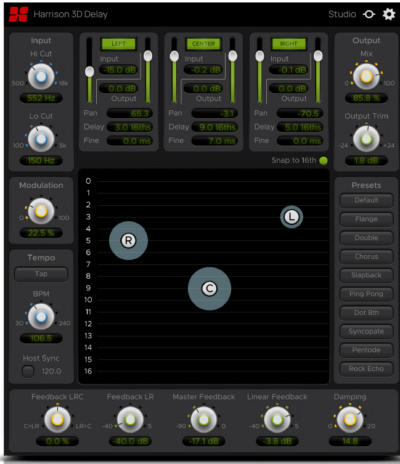Click the RIGHT channel output fader handle

point(318,56)
